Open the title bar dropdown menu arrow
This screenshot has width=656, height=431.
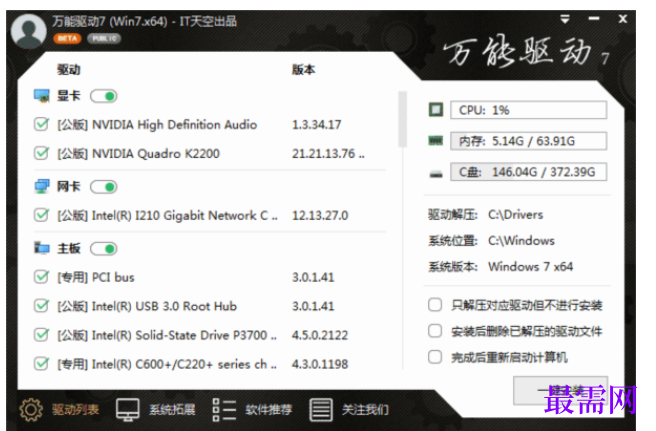tap(565, 19)
